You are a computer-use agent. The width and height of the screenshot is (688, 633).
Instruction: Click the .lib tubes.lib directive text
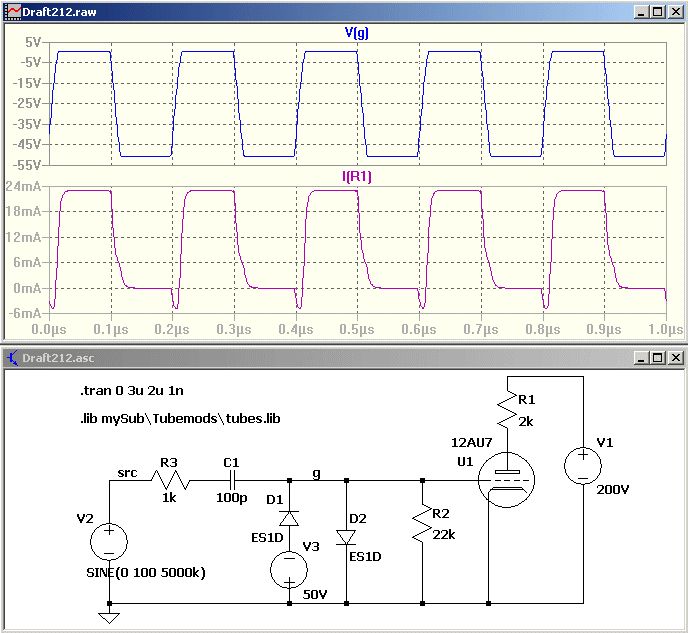coord(180,418)
